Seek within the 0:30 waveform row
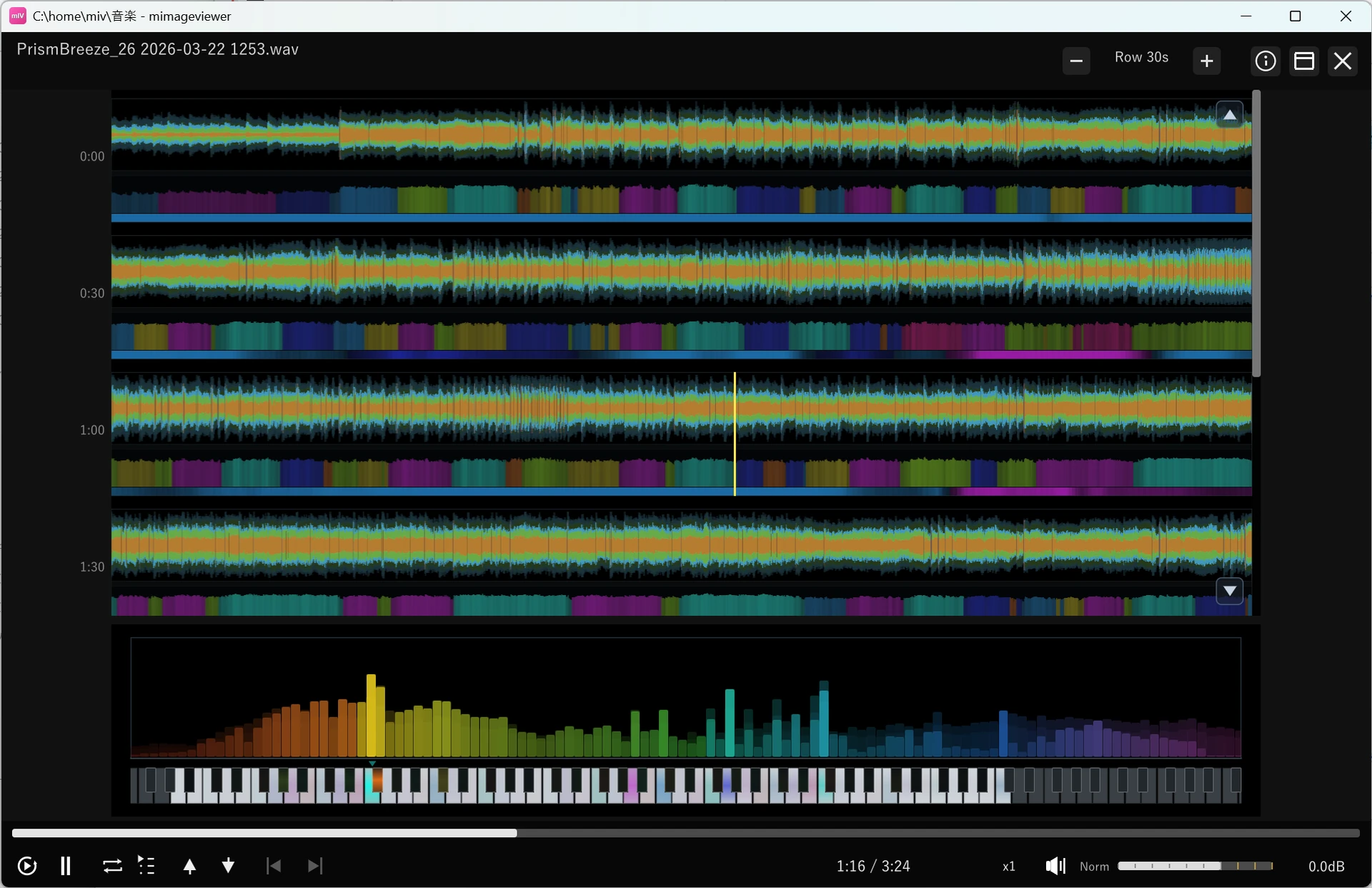The image size is (1372, 888). click(x=681, y=271)
